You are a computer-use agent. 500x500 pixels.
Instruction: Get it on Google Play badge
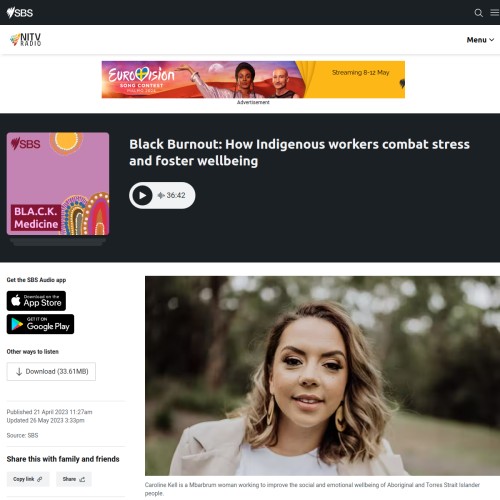[x=40, y=324]
